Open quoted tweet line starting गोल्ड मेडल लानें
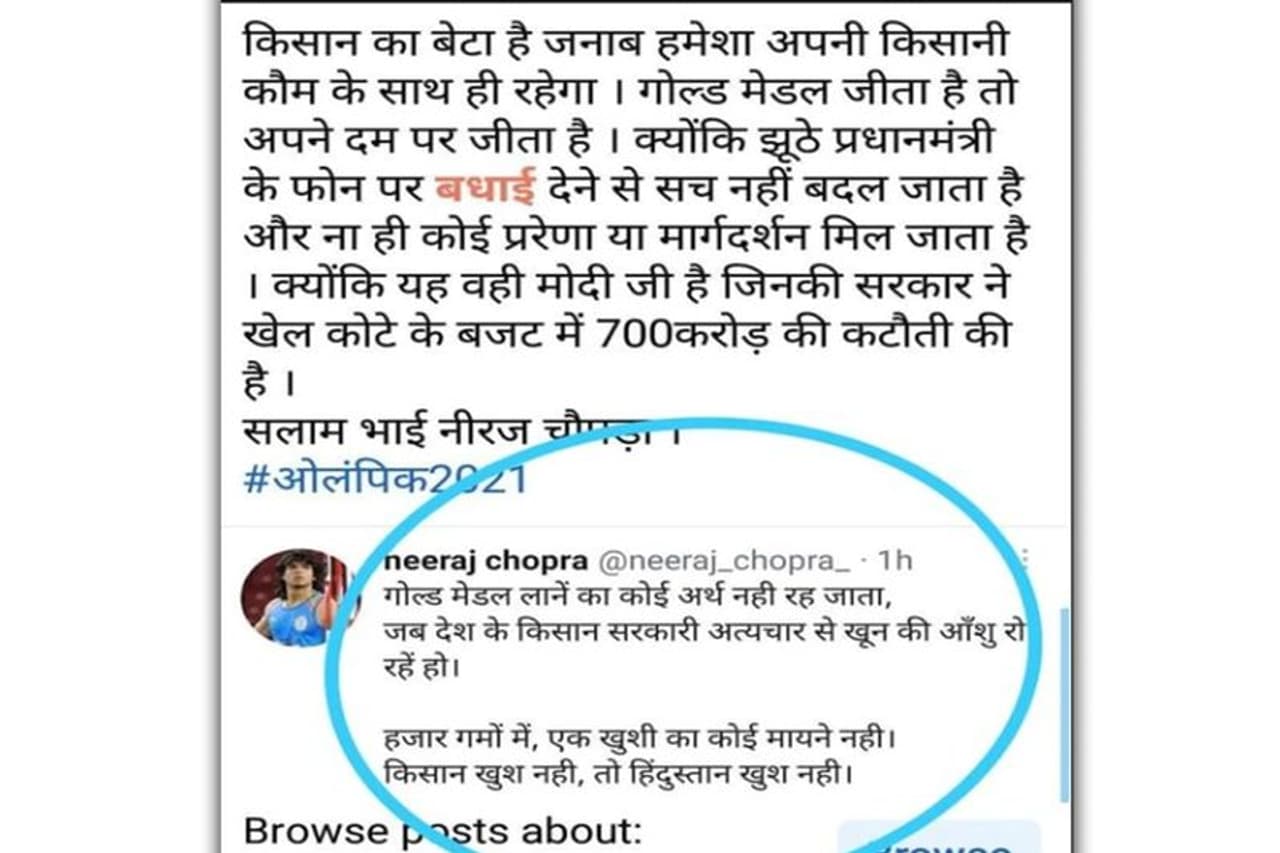 click(x=635, y=595)
